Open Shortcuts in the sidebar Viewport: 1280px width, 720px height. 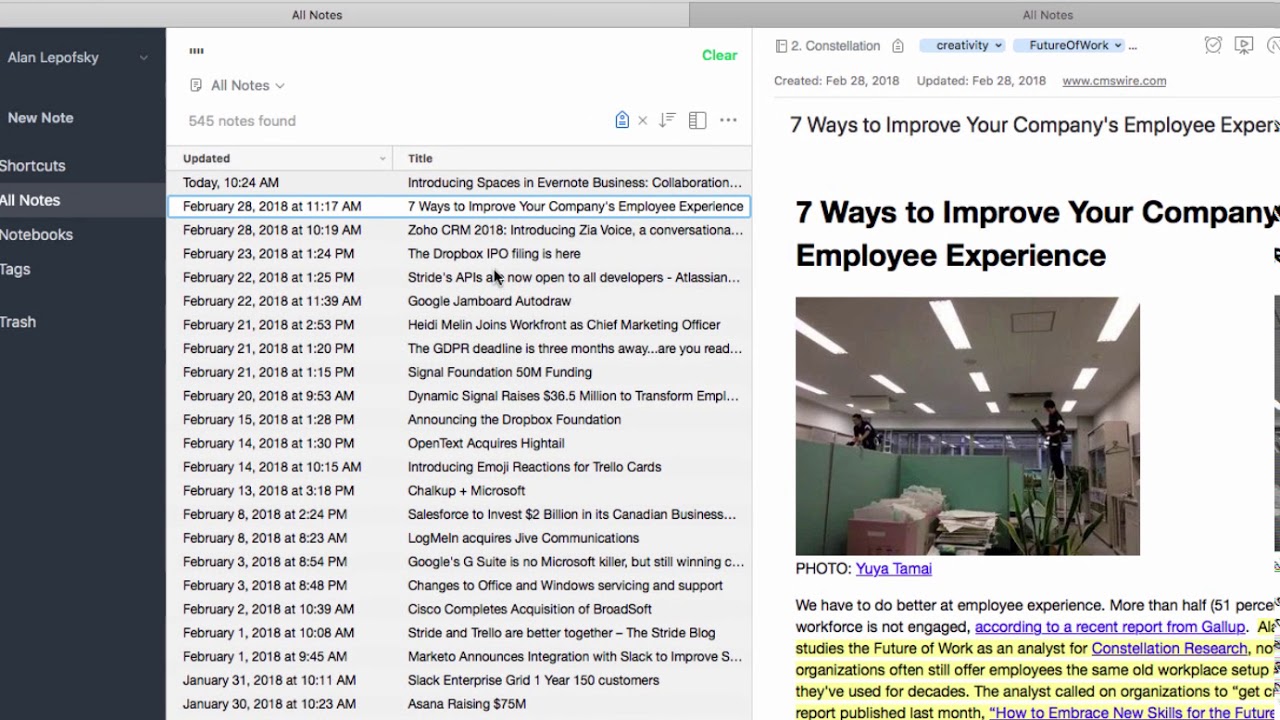32,166
